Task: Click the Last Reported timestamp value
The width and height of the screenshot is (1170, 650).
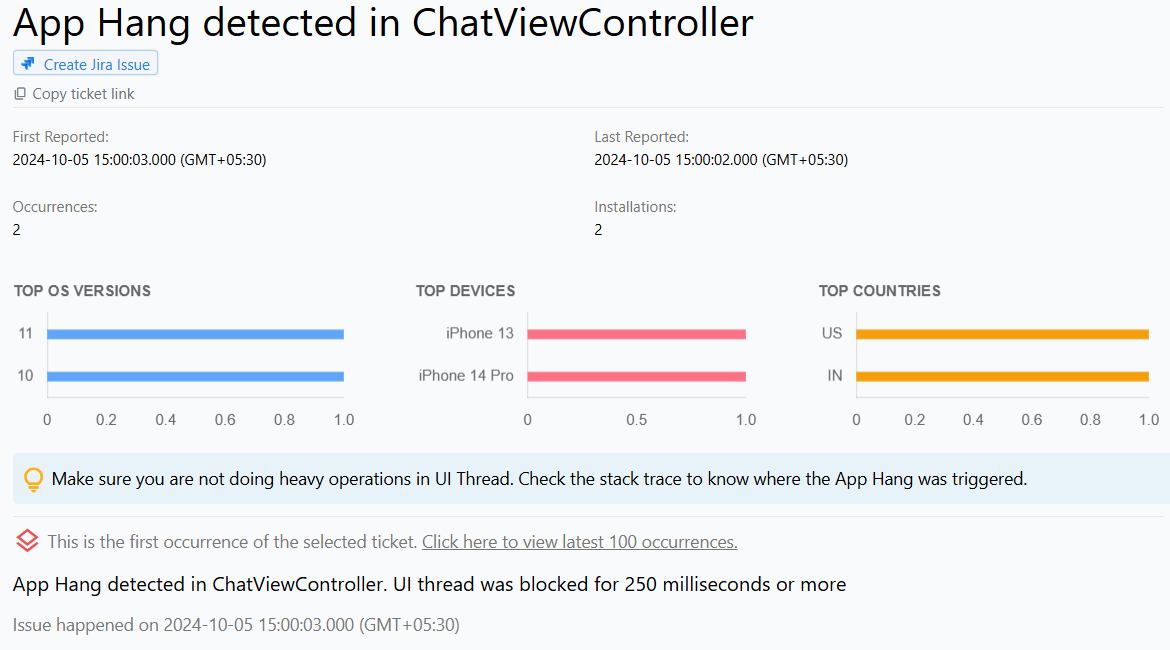Action: click(721, 160)
